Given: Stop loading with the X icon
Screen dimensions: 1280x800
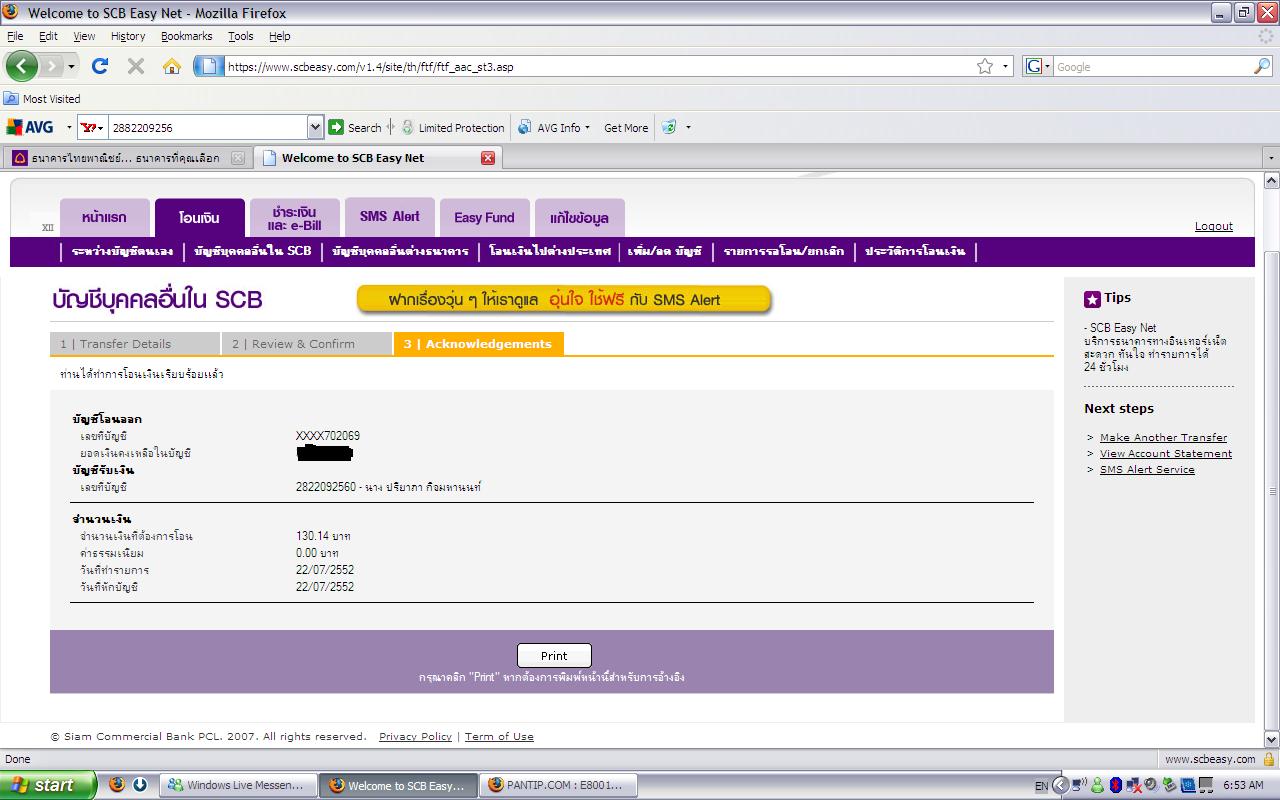Looking at the screenshot, I should pos(136,66).
